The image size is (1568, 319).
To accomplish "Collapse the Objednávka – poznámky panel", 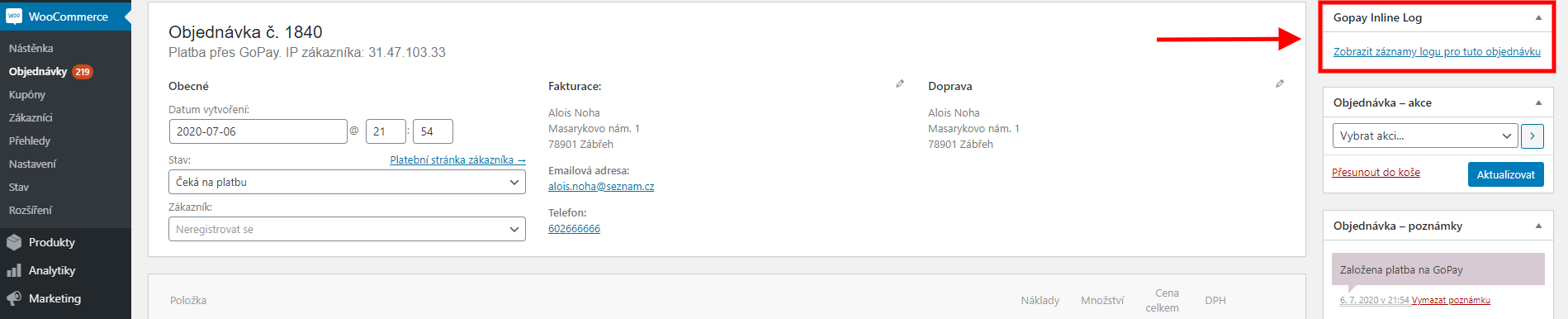I will click(1538, 226).
